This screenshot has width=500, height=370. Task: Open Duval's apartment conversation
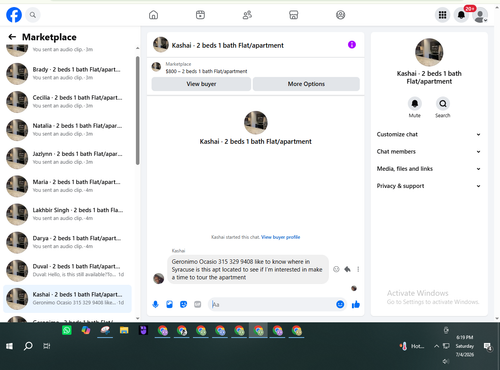pos(68,270)
